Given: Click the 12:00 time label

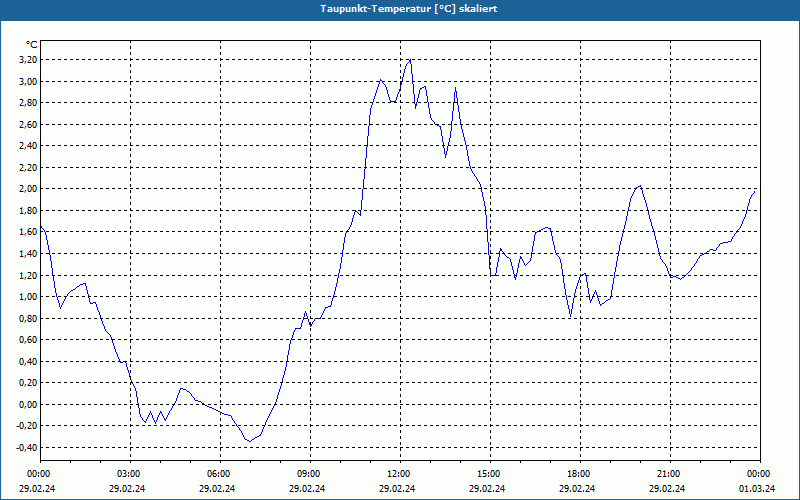Looking at the screenshot, I should [398, 474].
